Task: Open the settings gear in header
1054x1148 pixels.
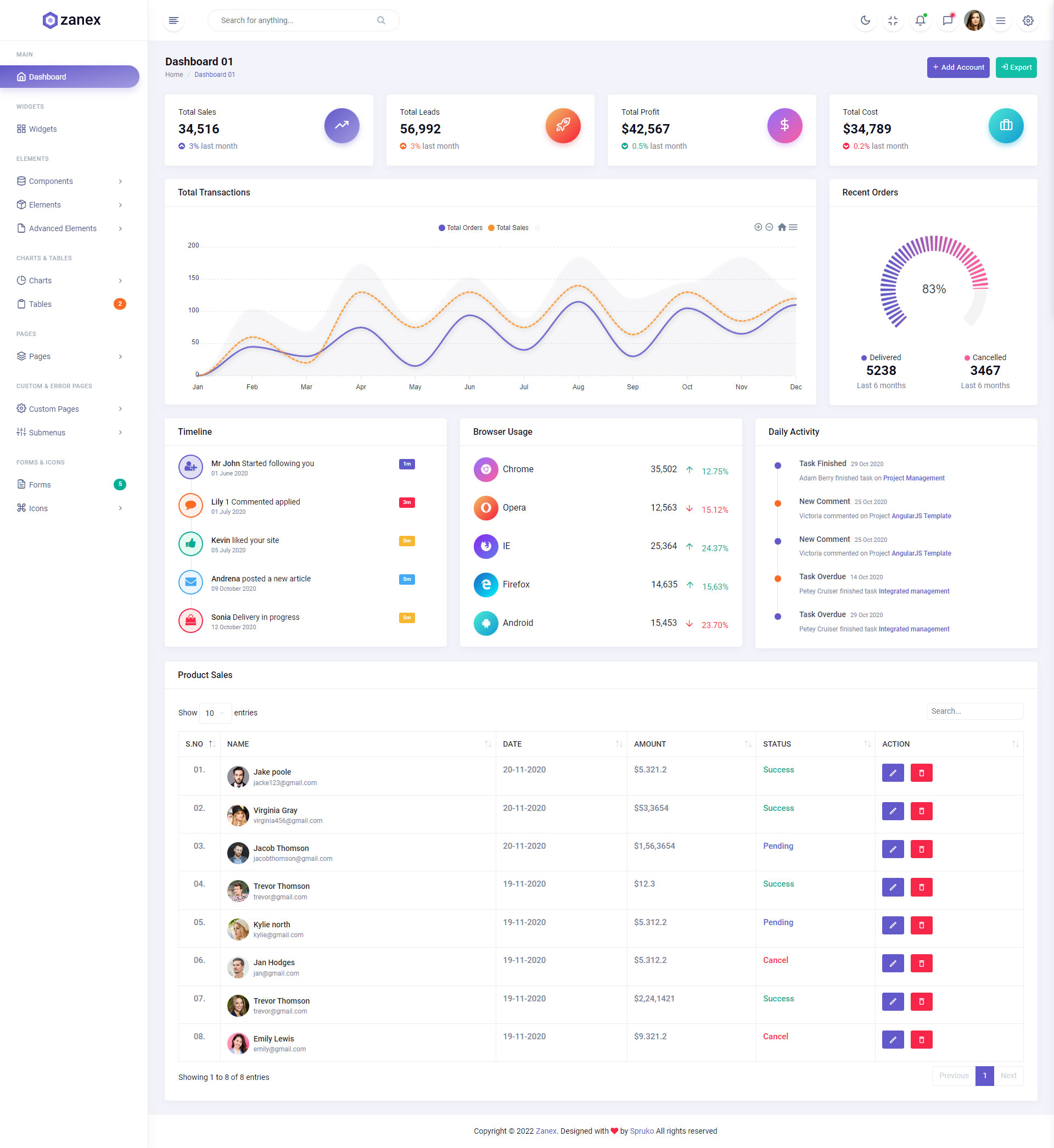Action: pyautogui.click(x=1028, y=20)
